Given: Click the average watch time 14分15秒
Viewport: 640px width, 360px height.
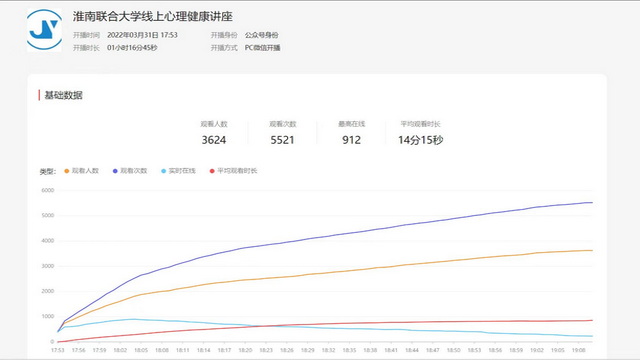Looking at the screenshot, I should (420, 140).
